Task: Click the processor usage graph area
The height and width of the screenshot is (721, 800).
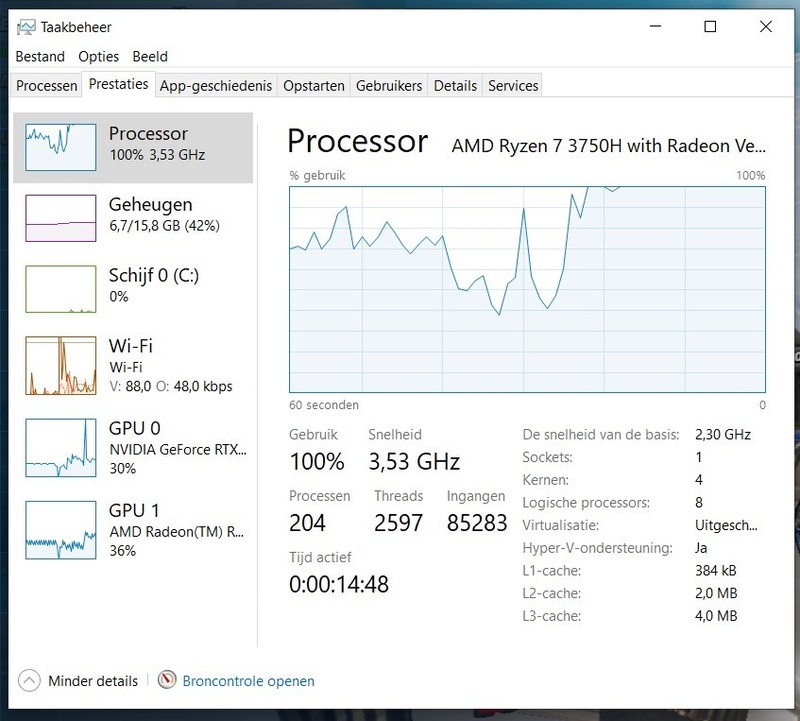Action: coord(527,289)
